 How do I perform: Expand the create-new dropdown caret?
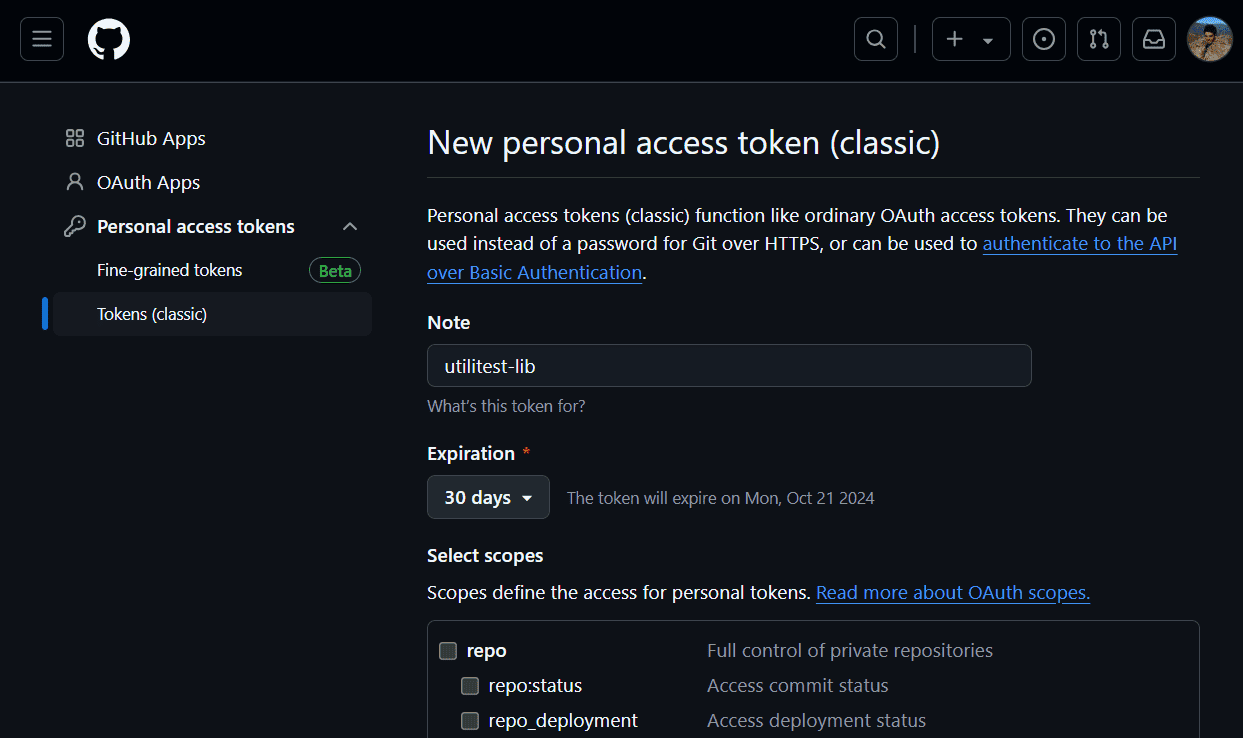[x=988, y=40]
